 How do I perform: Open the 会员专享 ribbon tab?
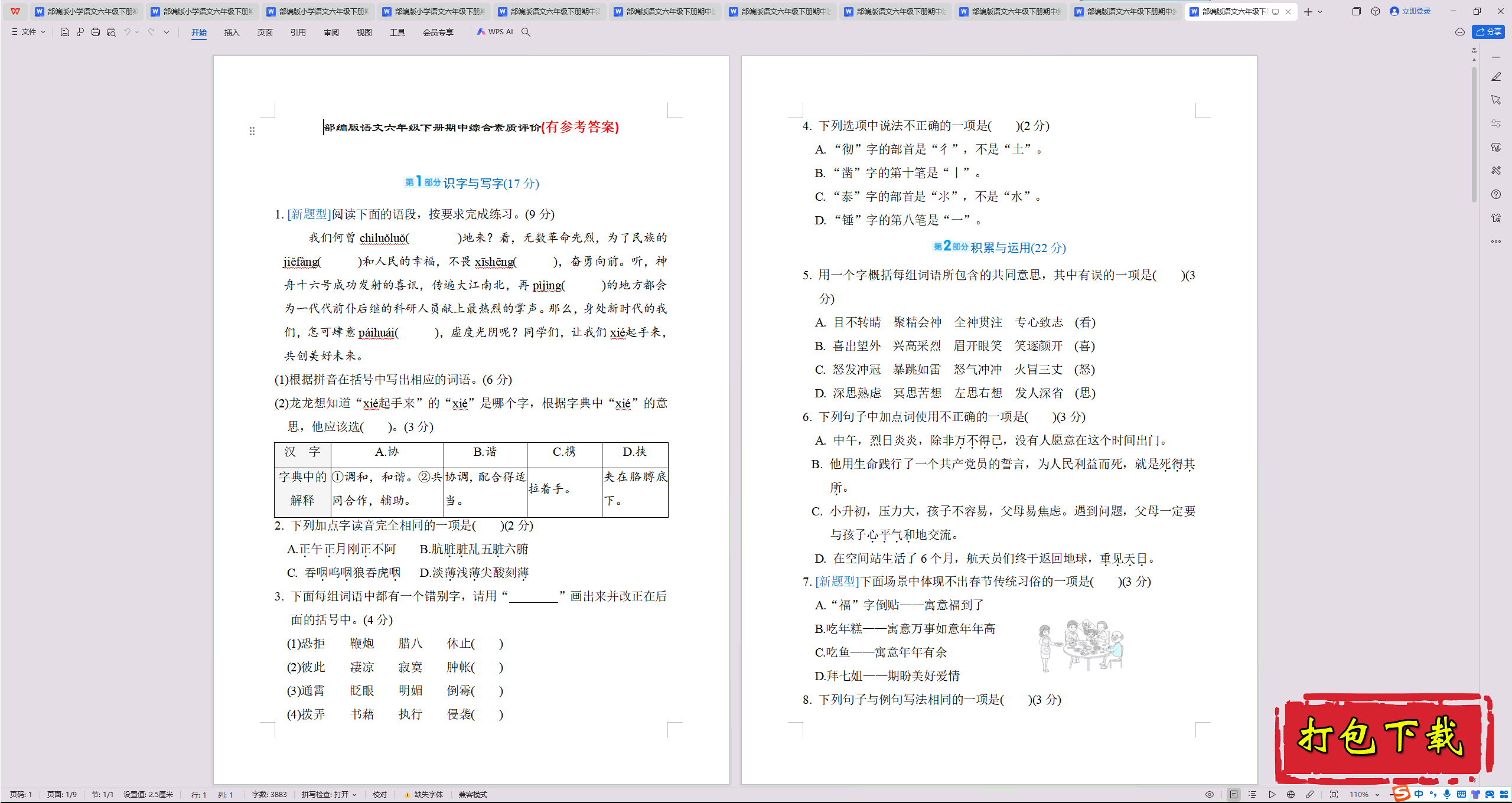438,32
